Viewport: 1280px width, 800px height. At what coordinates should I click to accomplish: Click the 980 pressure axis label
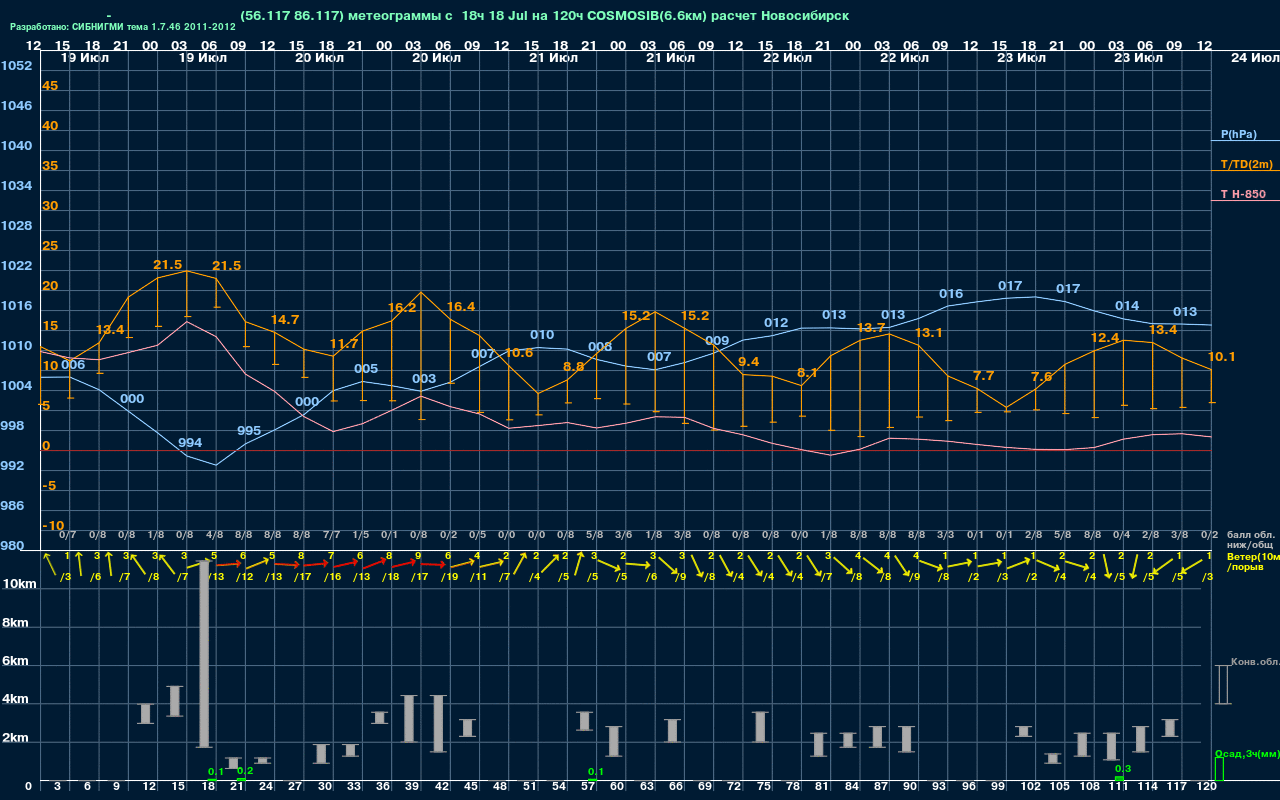(x=12, y=546)
